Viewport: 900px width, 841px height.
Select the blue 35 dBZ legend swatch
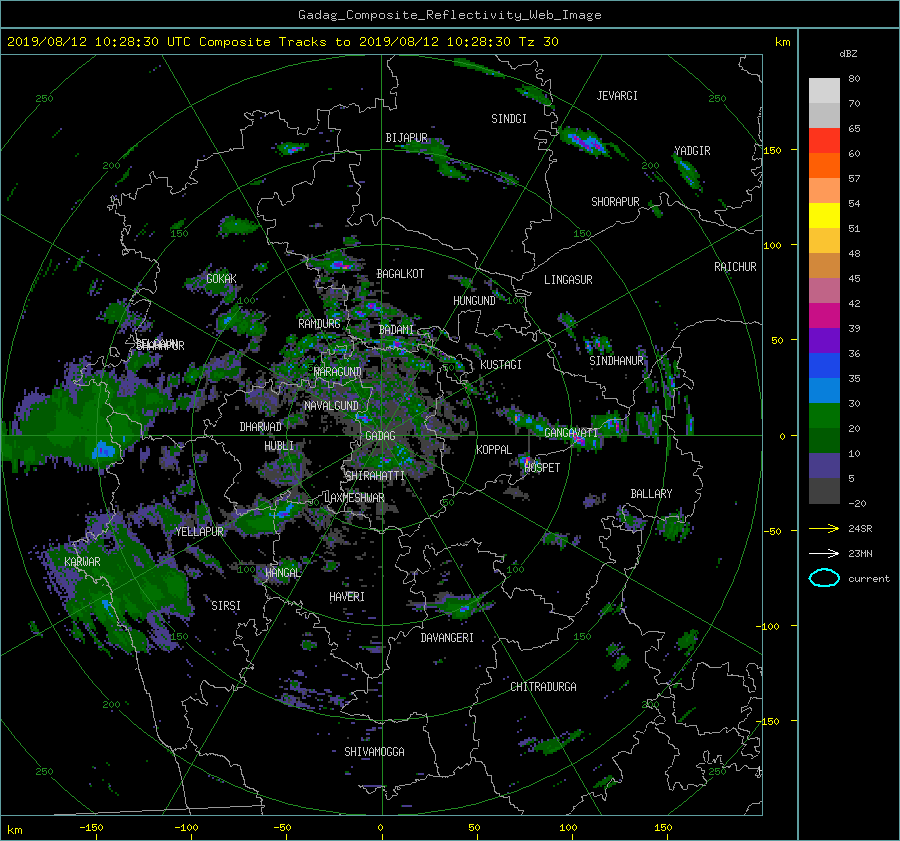click(824, 366)
